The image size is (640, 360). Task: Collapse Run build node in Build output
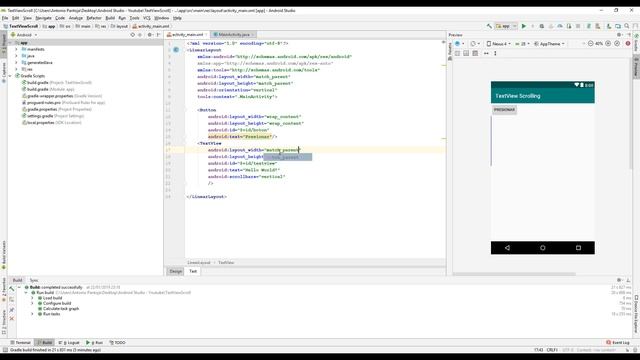26,293
